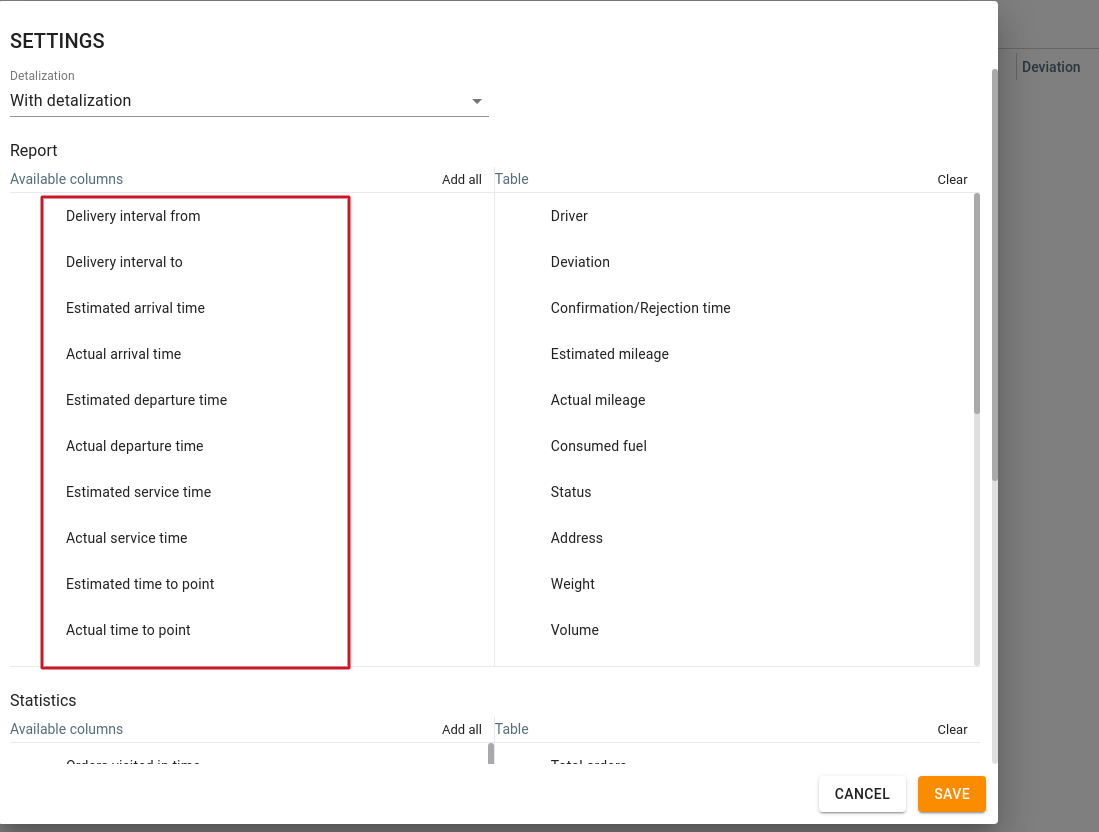Click Consumed fuel in the Table list

598,446
